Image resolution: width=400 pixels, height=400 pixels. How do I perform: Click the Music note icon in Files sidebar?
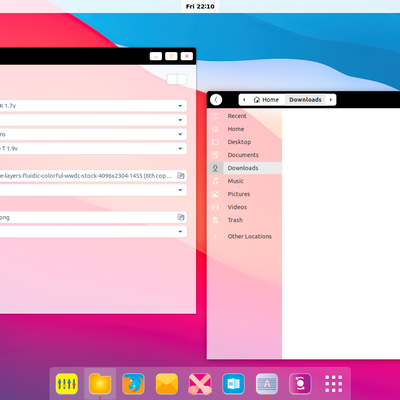click(215, 181)
